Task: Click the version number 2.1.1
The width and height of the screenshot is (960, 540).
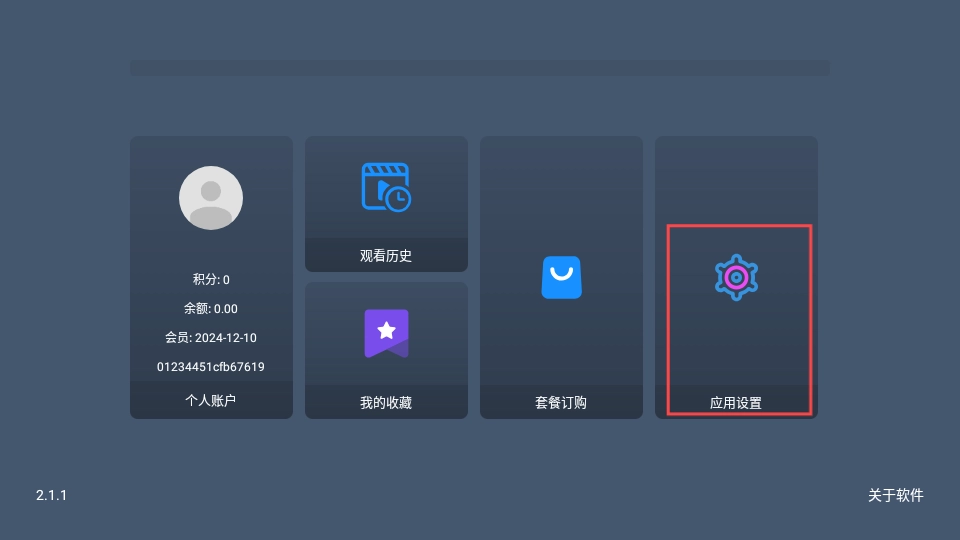Action: (51, 495)
